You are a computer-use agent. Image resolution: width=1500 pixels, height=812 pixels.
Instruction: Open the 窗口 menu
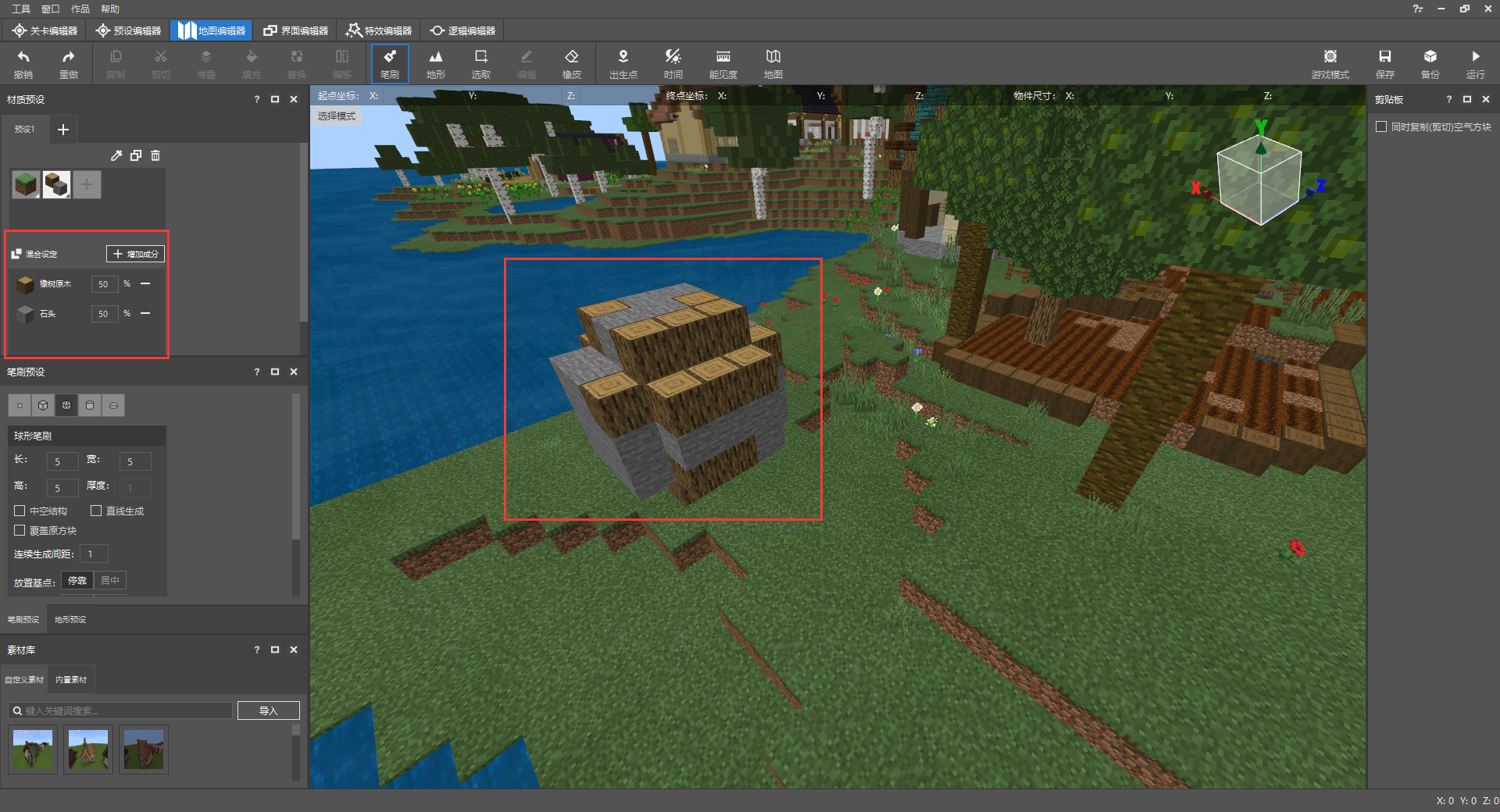coord(51,9)
